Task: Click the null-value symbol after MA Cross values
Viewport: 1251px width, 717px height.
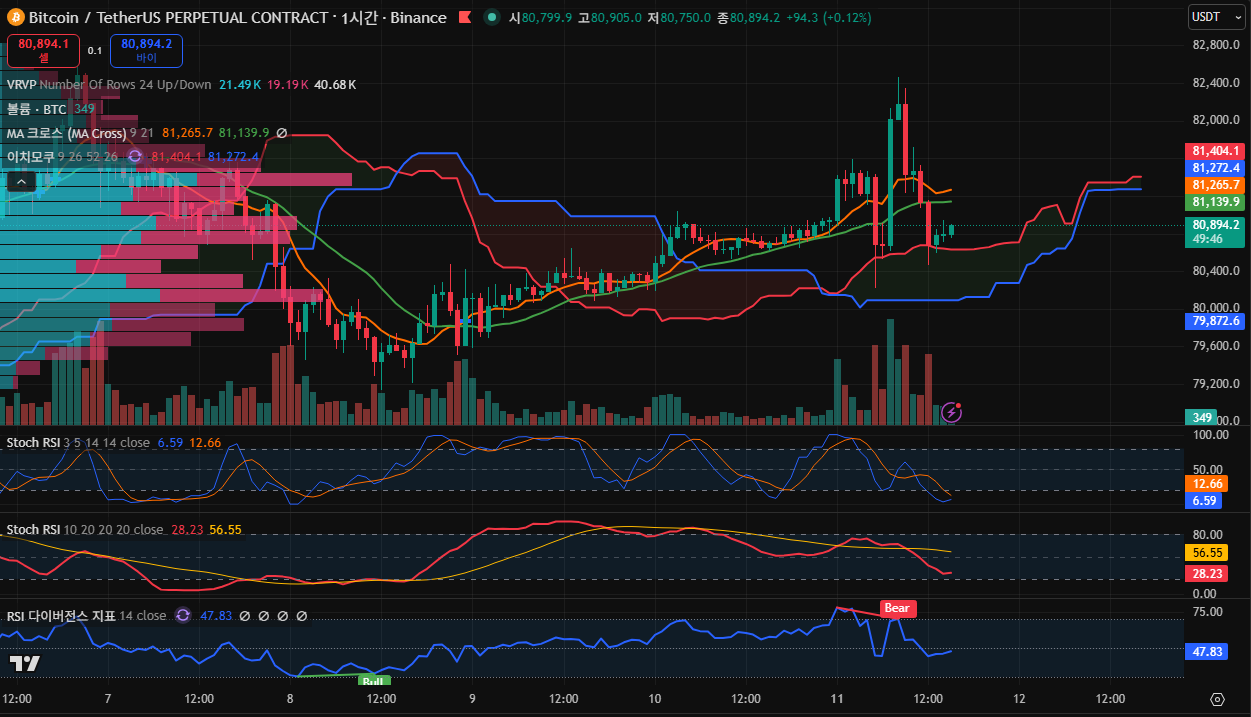Action: [x=282, y=133]
